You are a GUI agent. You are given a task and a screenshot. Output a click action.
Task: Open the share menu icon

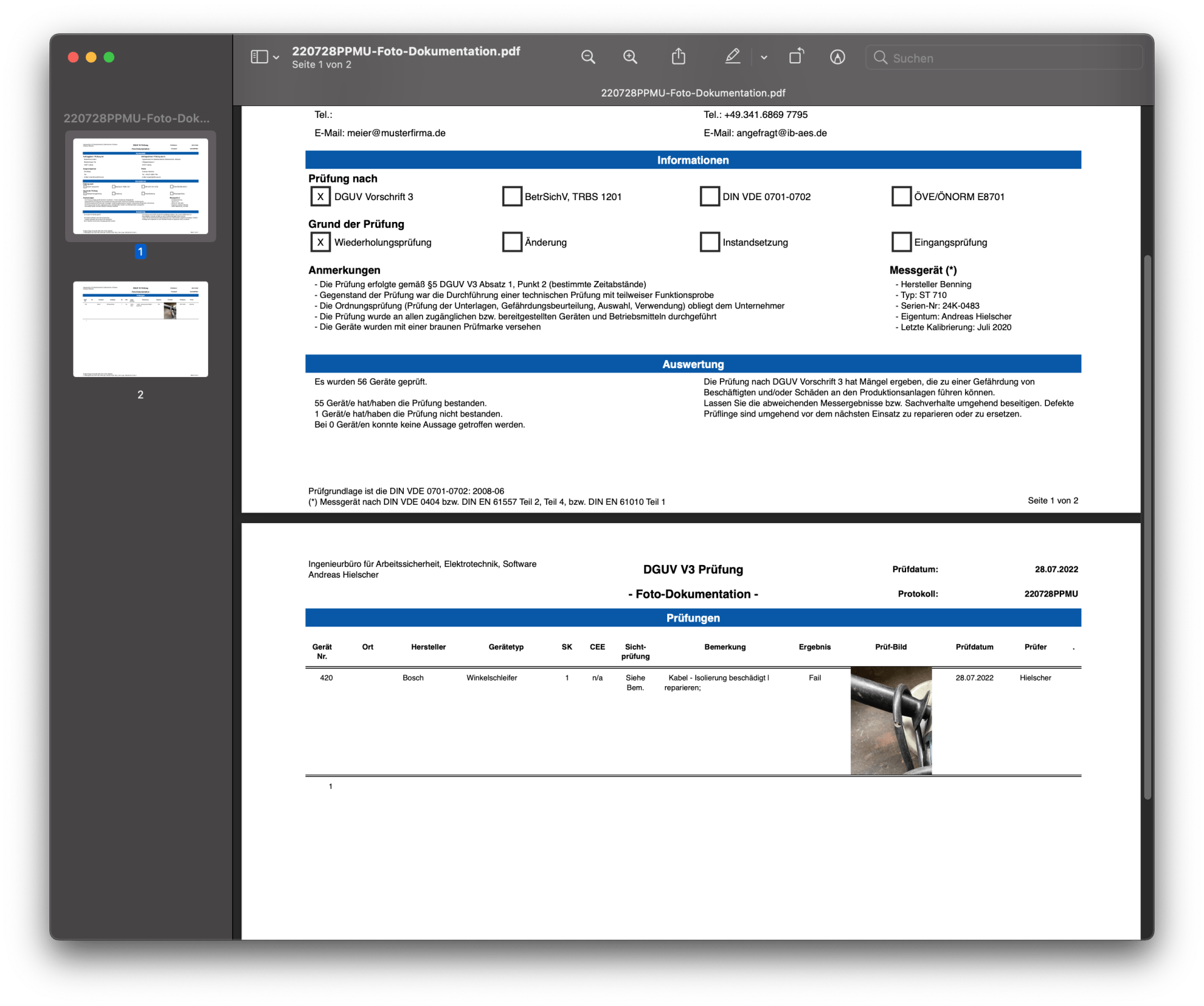[679, 56]
